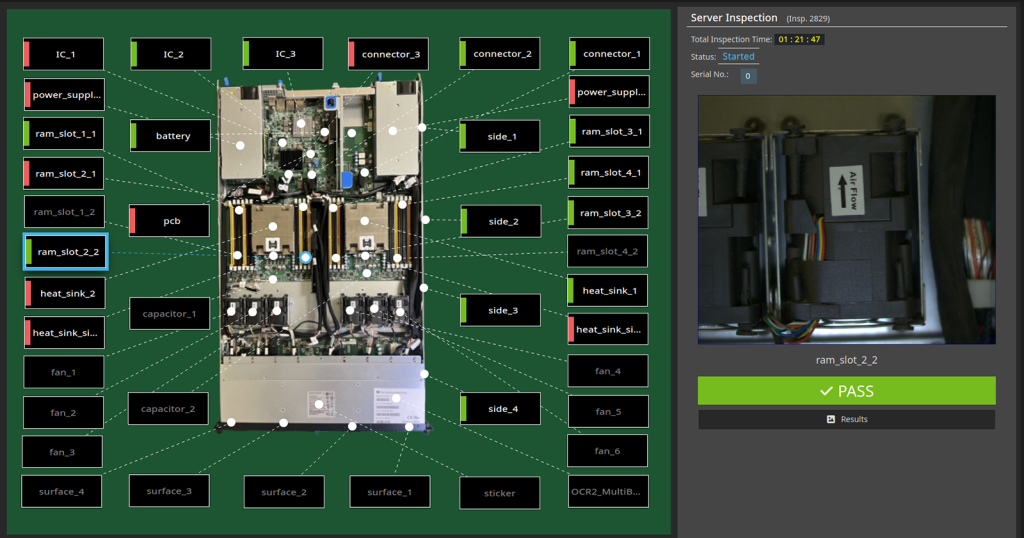Select the fan_1 label

pos(63,372)
